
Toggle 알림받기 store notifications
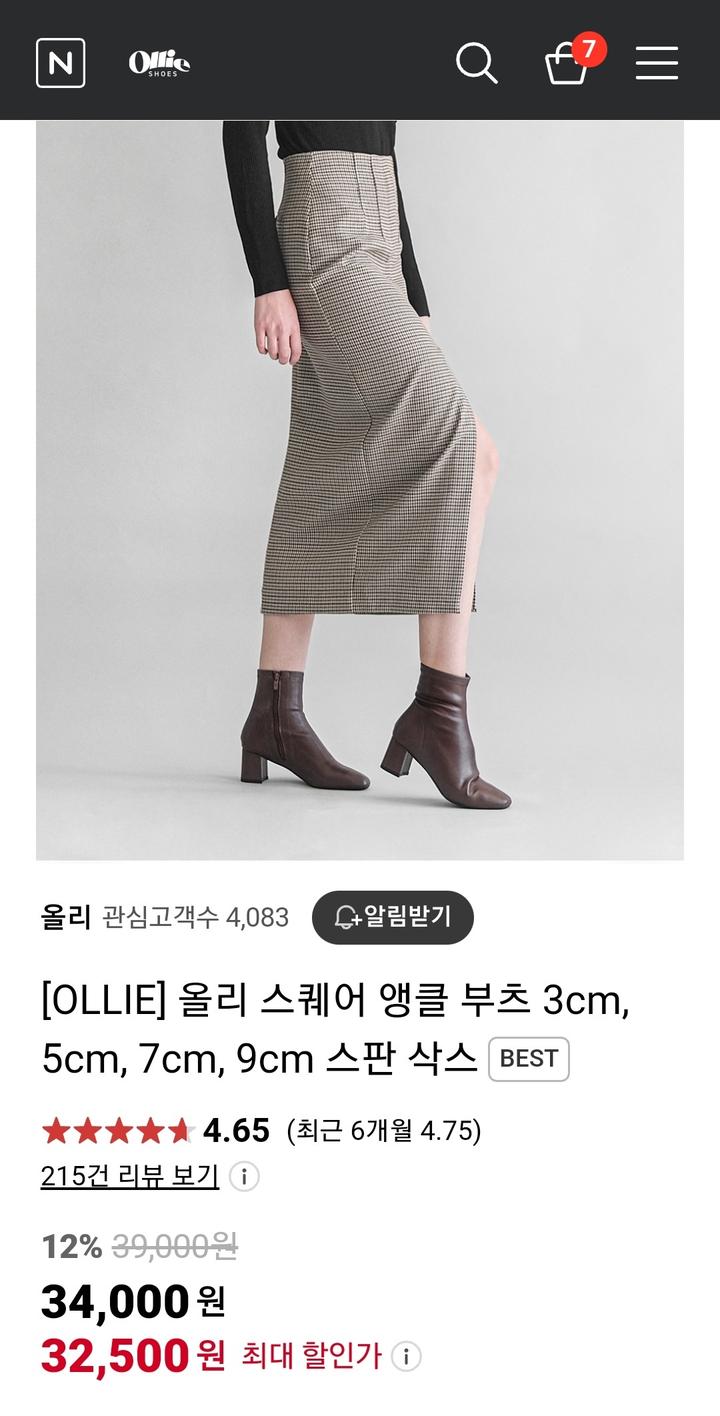pyautogui.click(x=393, y=917)
